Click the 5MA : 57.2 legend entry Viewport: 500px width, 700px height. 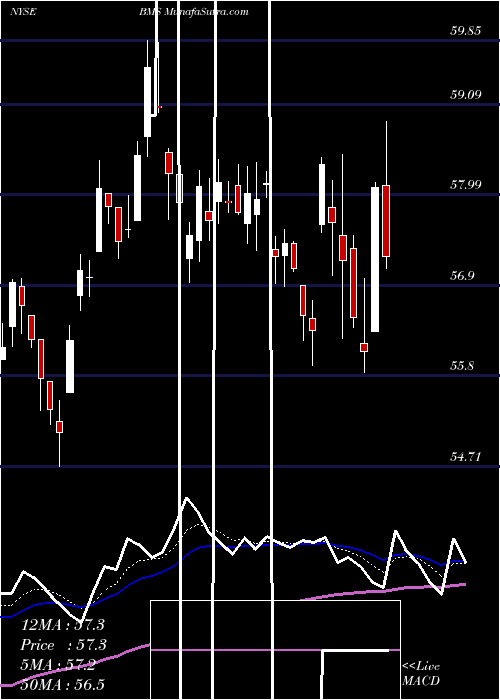point(58,665)
